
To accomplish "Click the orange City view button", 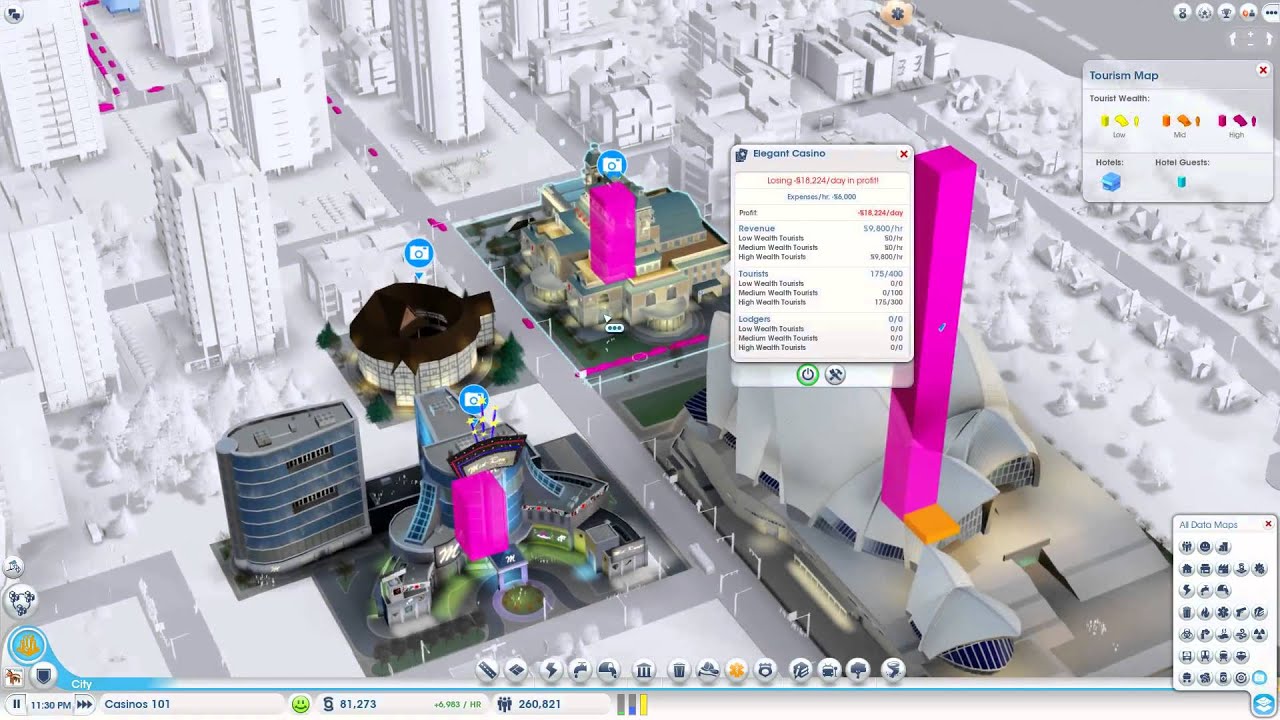I will point(27,646).
